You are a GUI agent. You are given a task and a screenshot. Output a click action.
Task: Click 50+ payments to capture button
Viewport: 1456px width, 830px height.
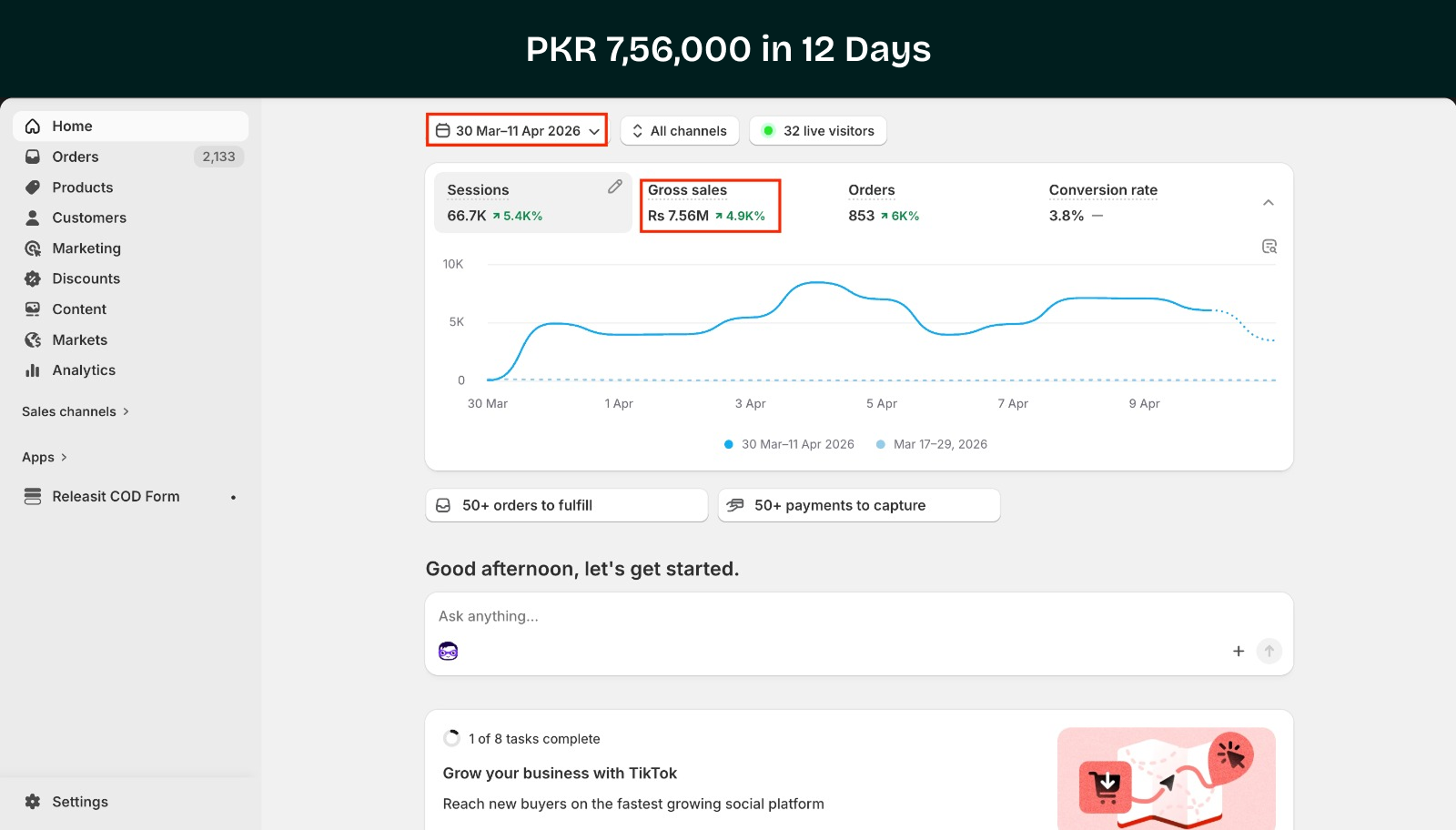(x=858, y=505)
